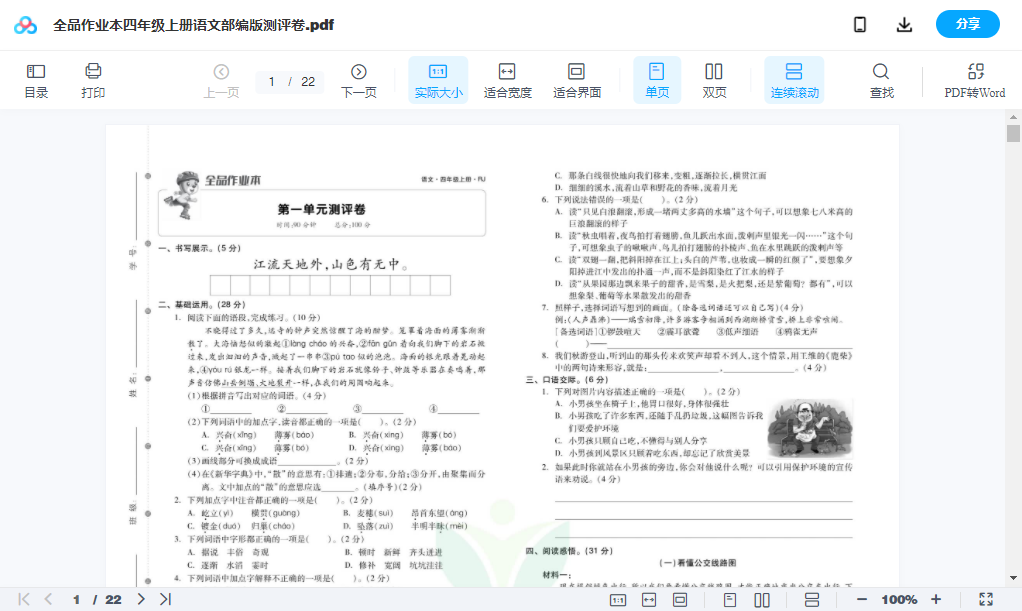Viewport: 1022px width, 611px height.
Task: Download the PDF file
Action: coord(904,25)
